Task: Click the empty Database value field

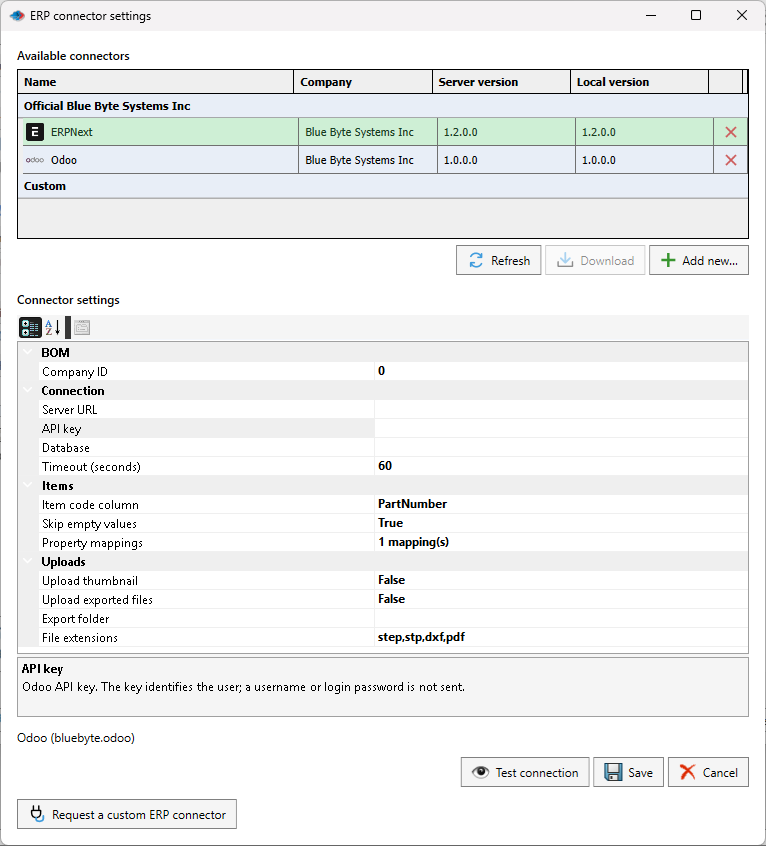Action: pos(561,447)
